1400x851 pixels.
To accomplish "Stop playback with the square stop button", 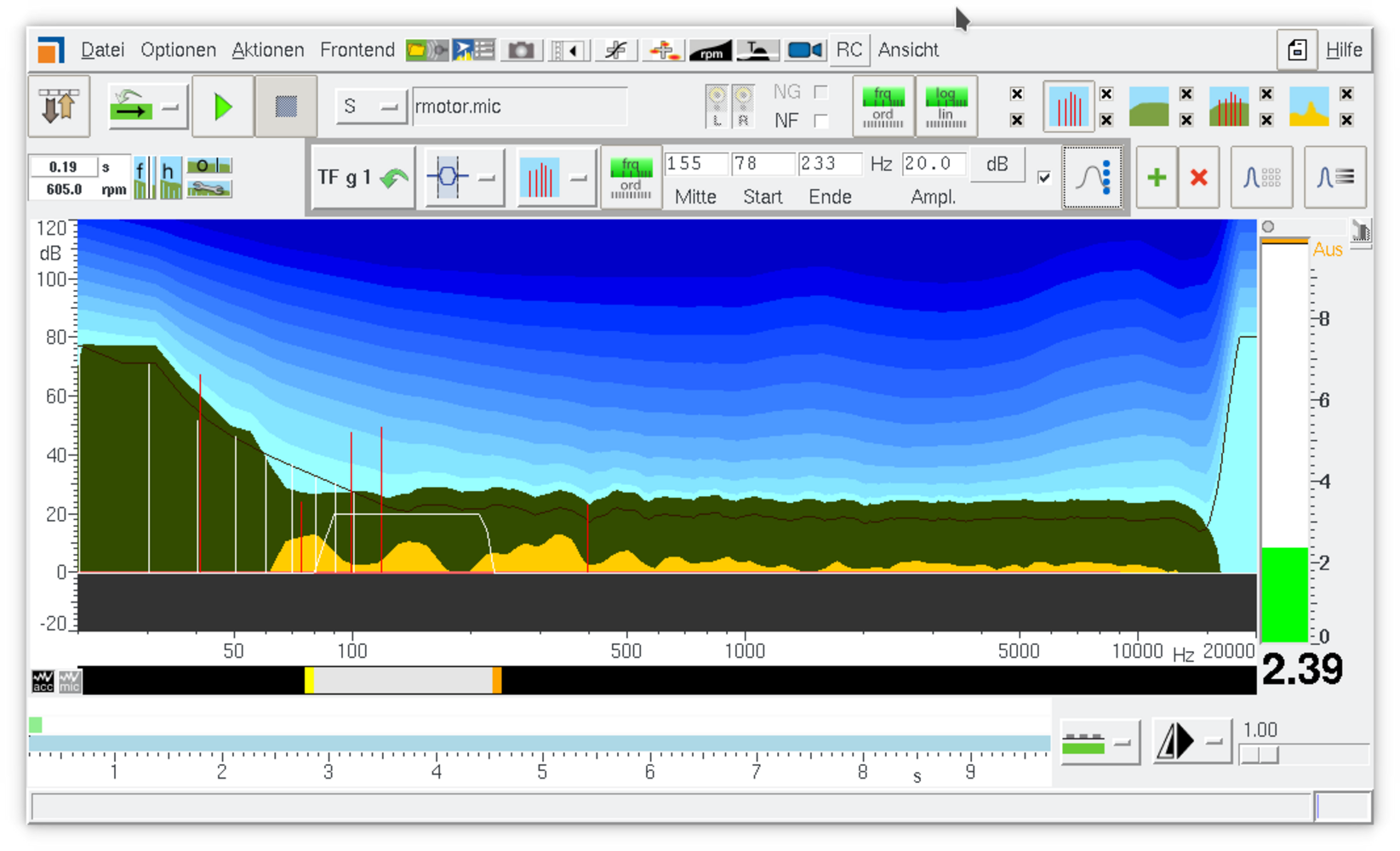I will (x=286, y=106).
